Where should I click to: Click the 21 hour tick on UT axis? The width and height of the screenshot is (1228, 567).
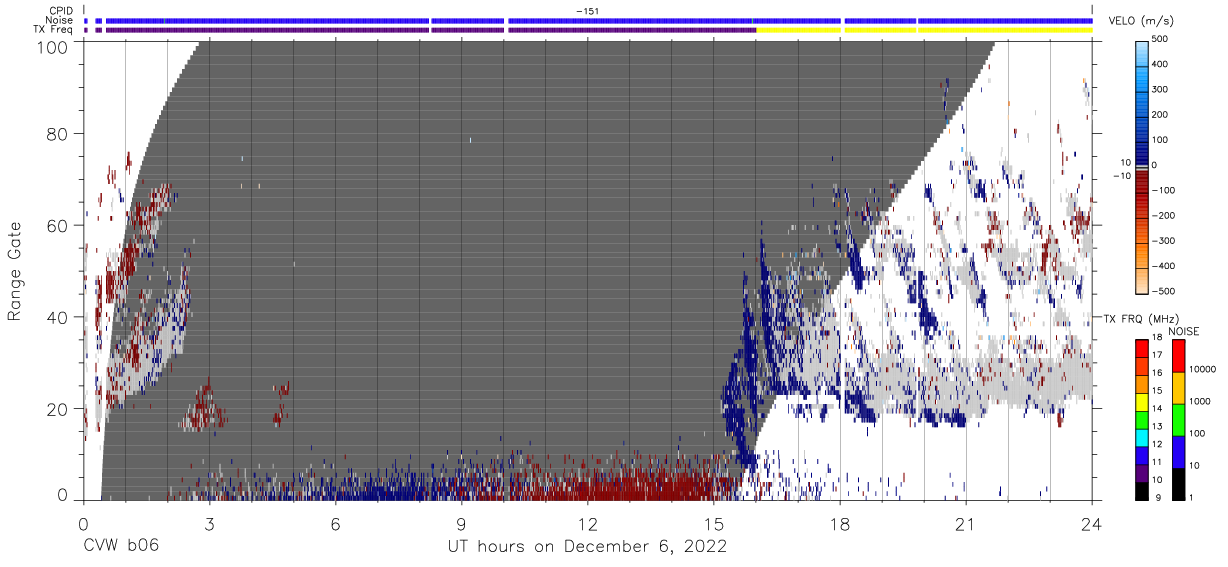[965, 522]
